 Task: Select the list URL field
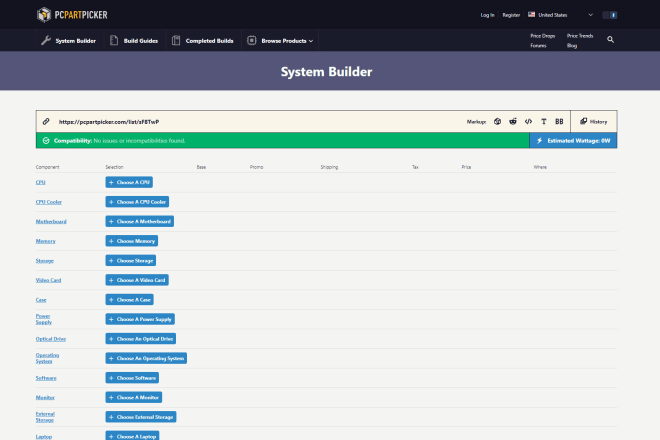pyautogui.click(x=109, y=122)
